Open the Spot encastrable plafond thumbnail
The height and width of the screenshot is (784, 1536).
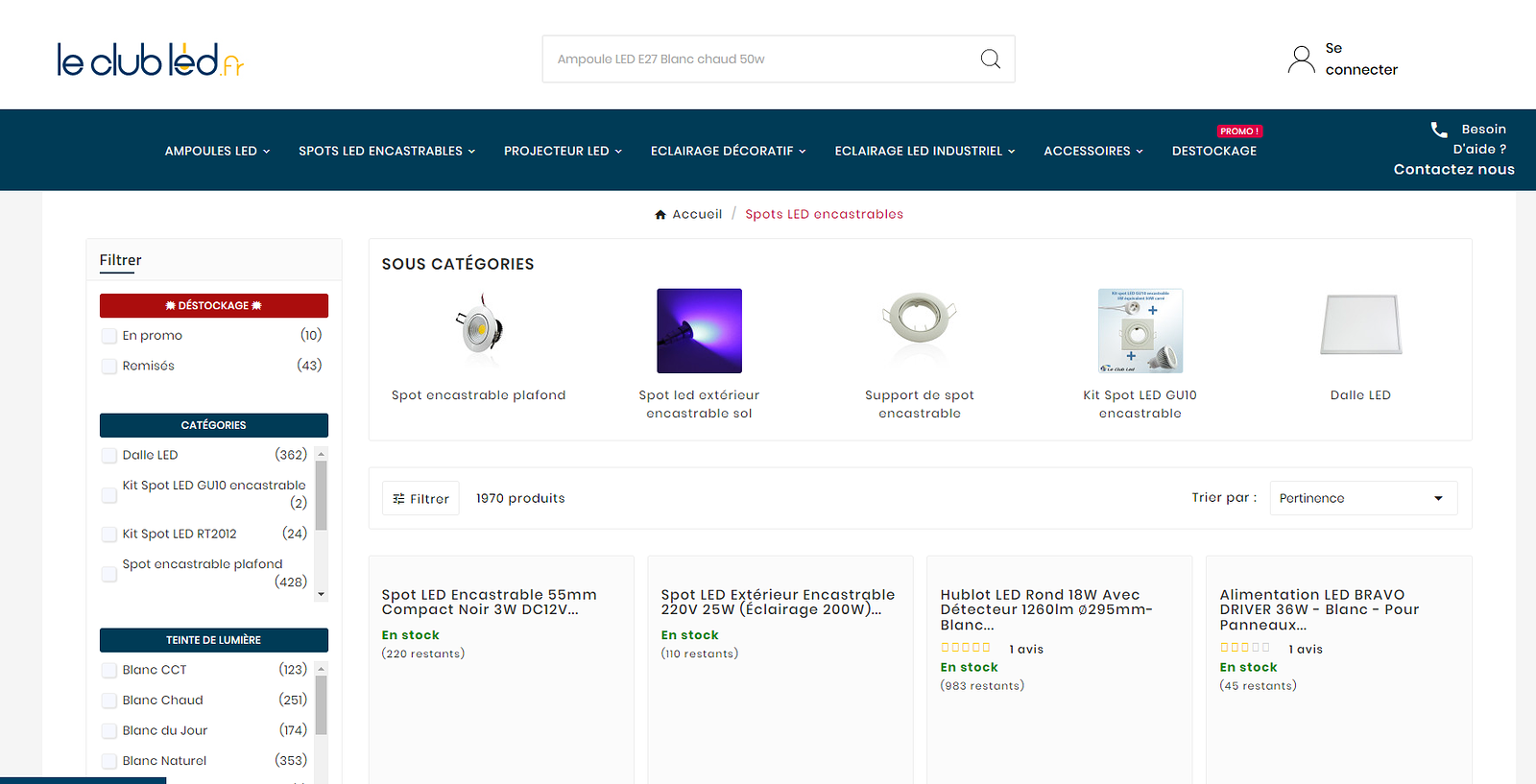tap(479, 331)
